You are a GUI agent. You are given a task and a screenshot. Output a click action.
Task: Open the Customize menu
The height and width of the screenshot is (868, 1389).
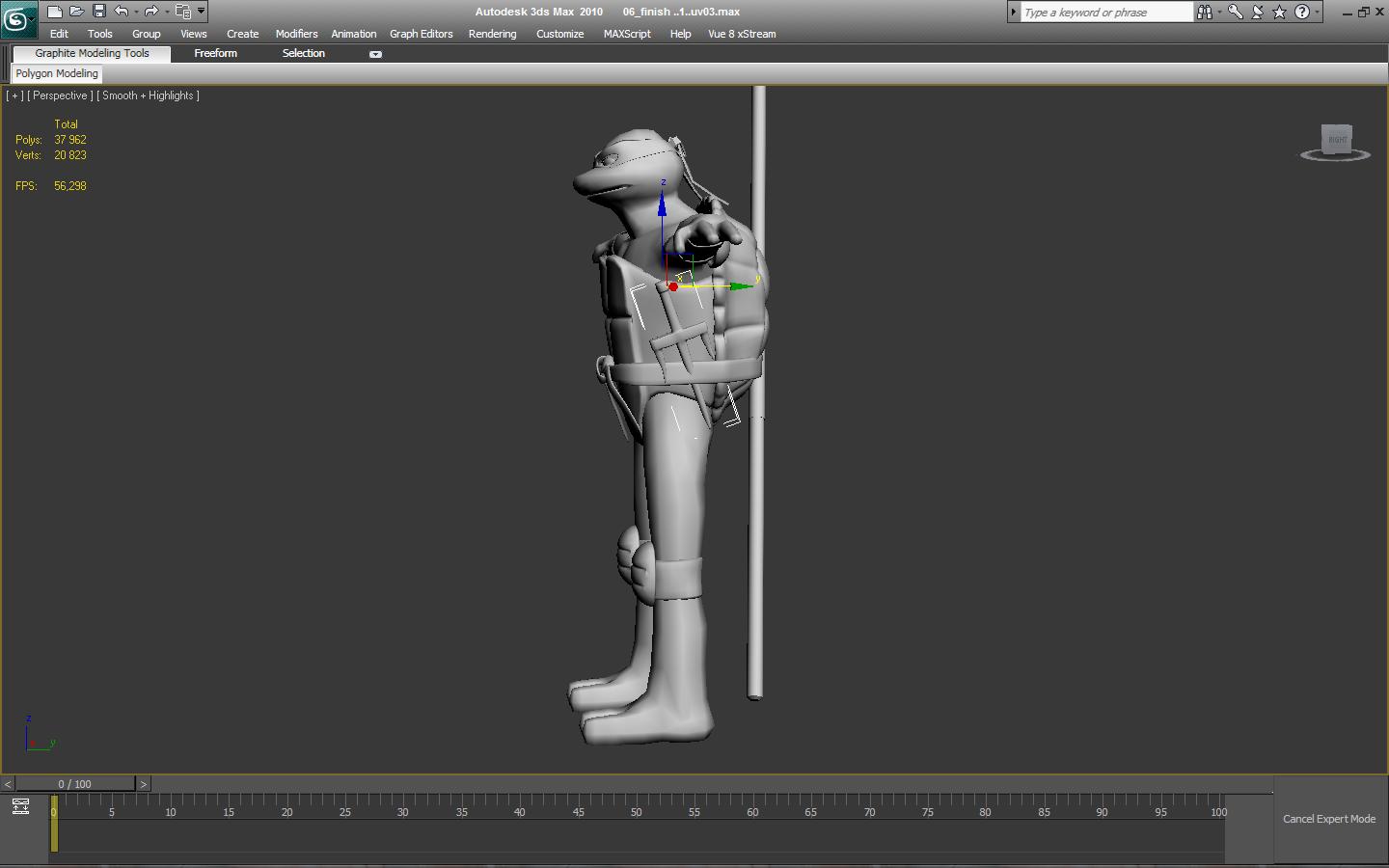point(559,34)
